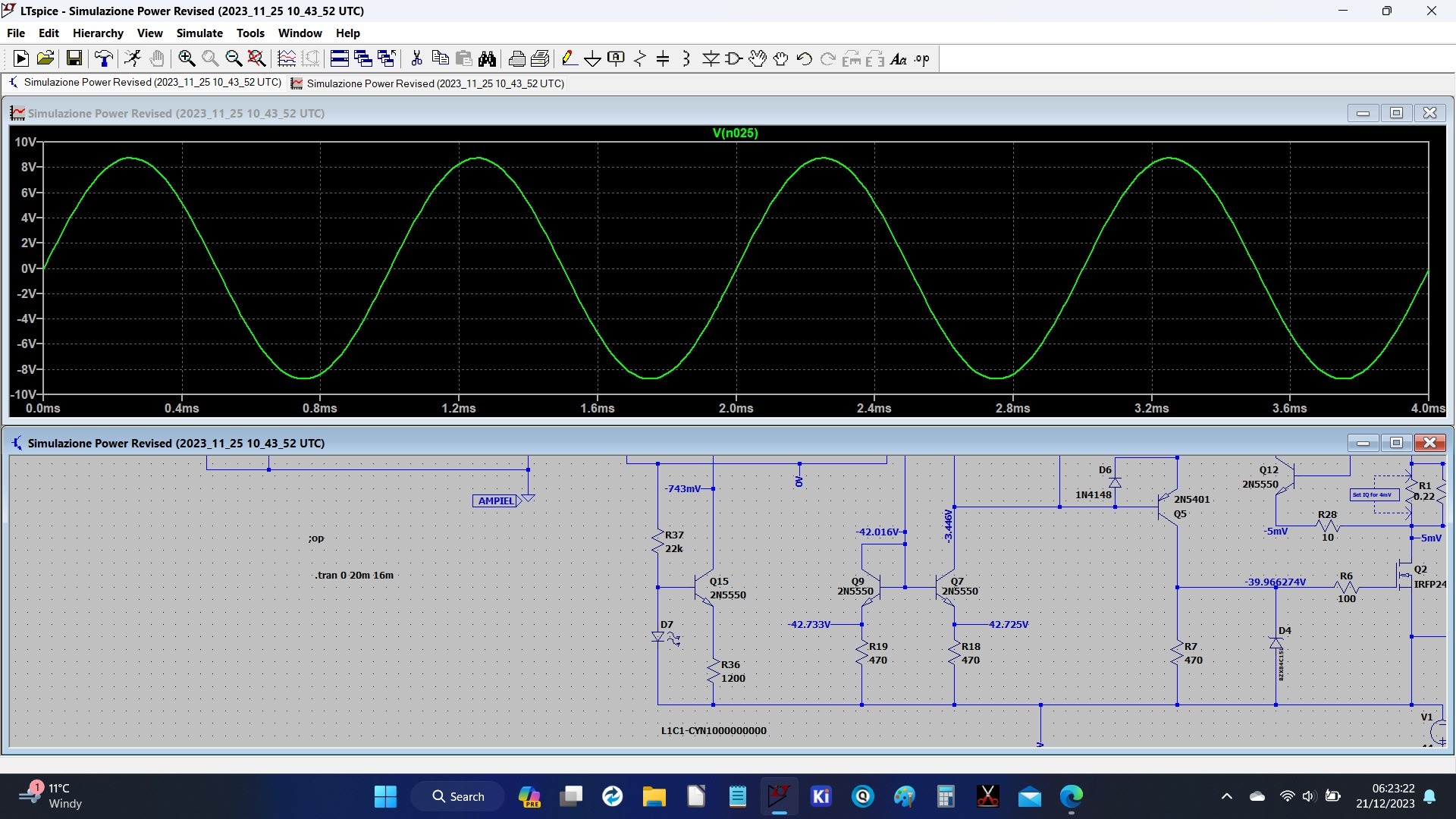Click the Undo arrow icon

[x=805, y=58]
